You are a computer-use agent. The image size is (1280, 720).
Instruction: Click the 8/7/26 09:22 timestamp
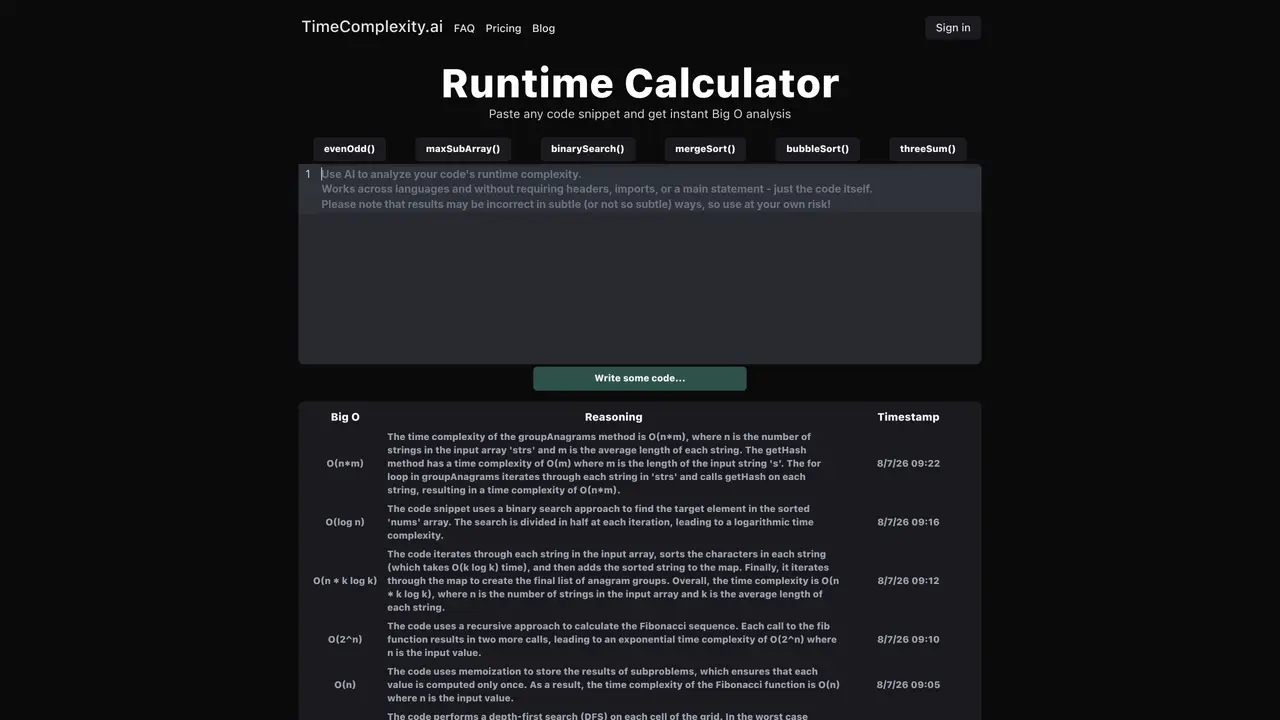click(908, 464)
